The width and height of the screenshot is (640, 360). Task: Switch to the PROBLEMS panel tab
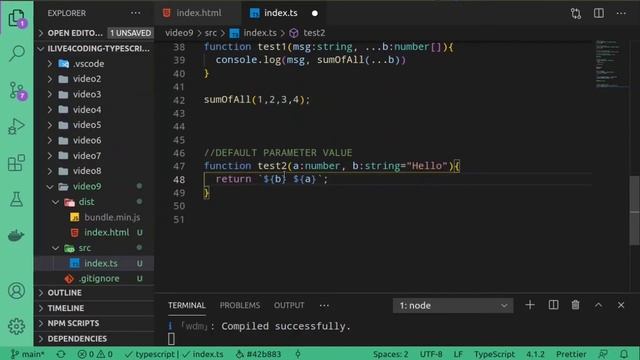point(240,305)
